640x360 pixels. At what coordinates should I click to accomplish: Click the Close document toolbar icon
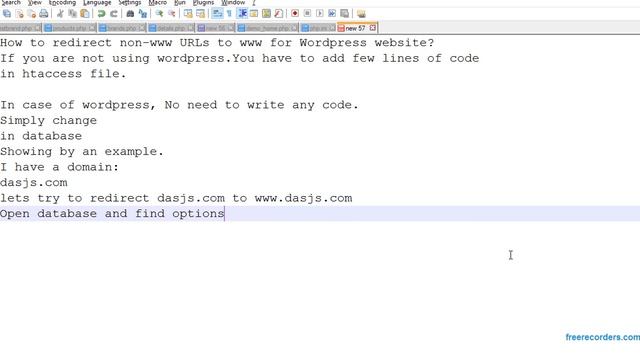tap(20, 14)
